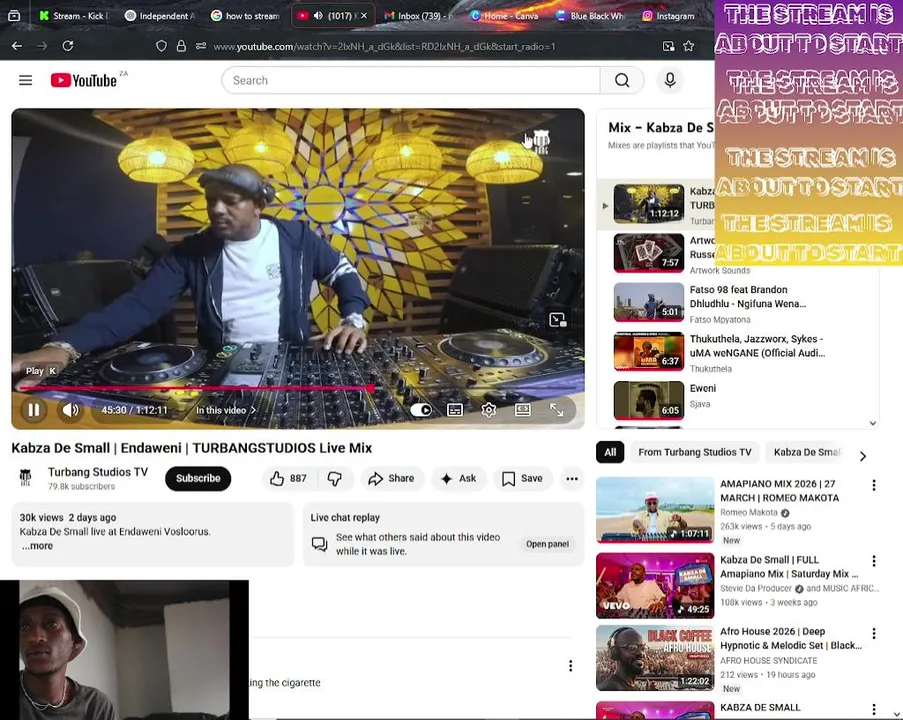Focus the YouTube search field
The height and width of the screenshot is (720, 903).
point(411,80)
